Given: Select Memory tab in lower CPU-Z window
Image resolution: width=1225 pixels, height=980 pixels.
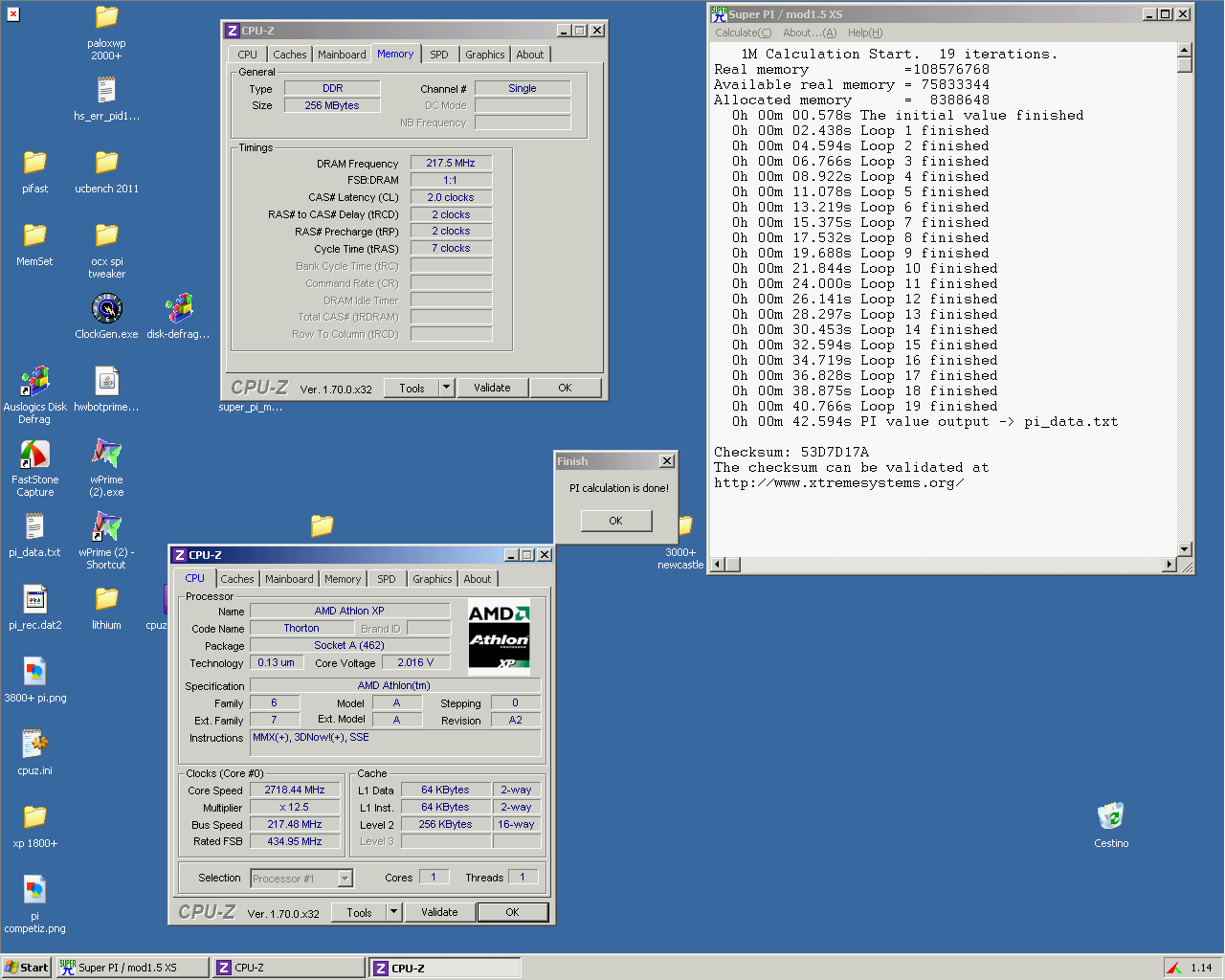Looking at the screenshot, I should [x=343, y=579].
